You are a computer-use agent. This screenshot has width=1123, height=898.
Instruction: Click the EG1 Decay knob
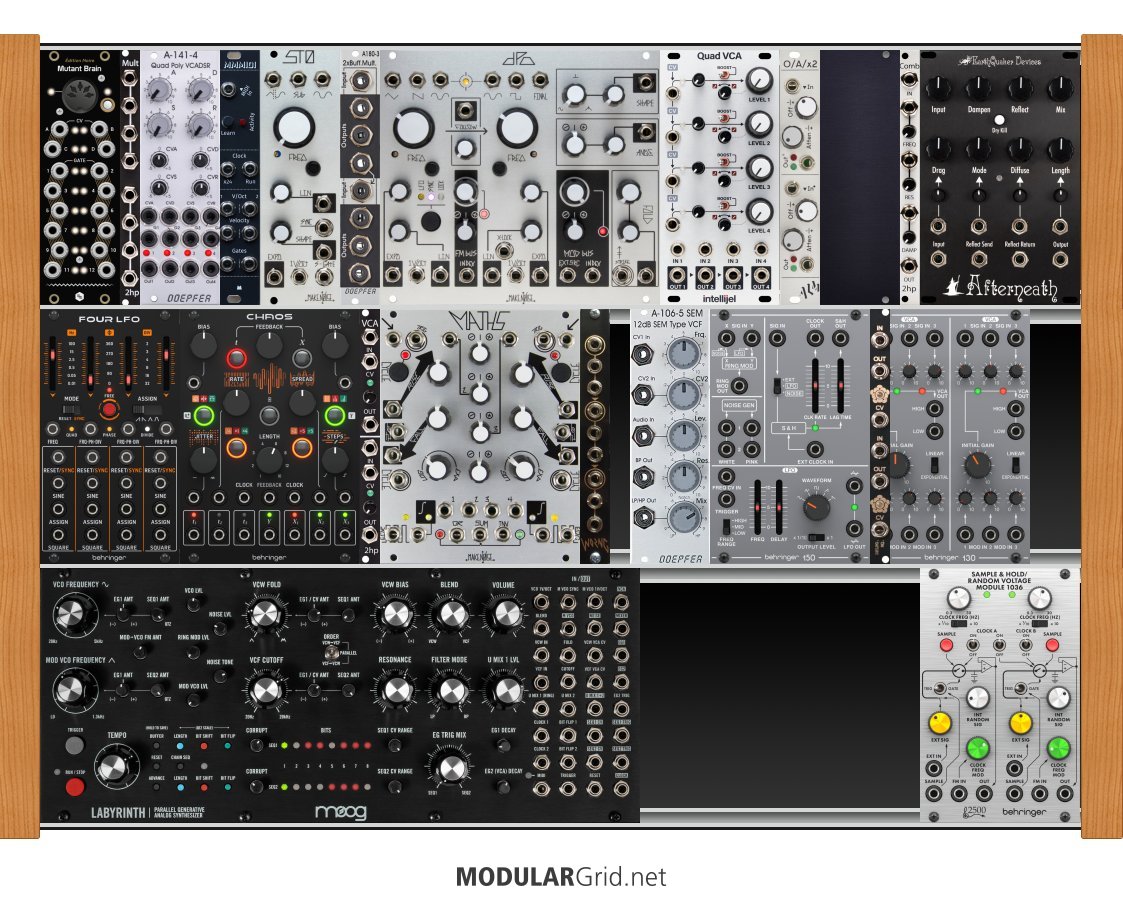[x=503, y=745]
